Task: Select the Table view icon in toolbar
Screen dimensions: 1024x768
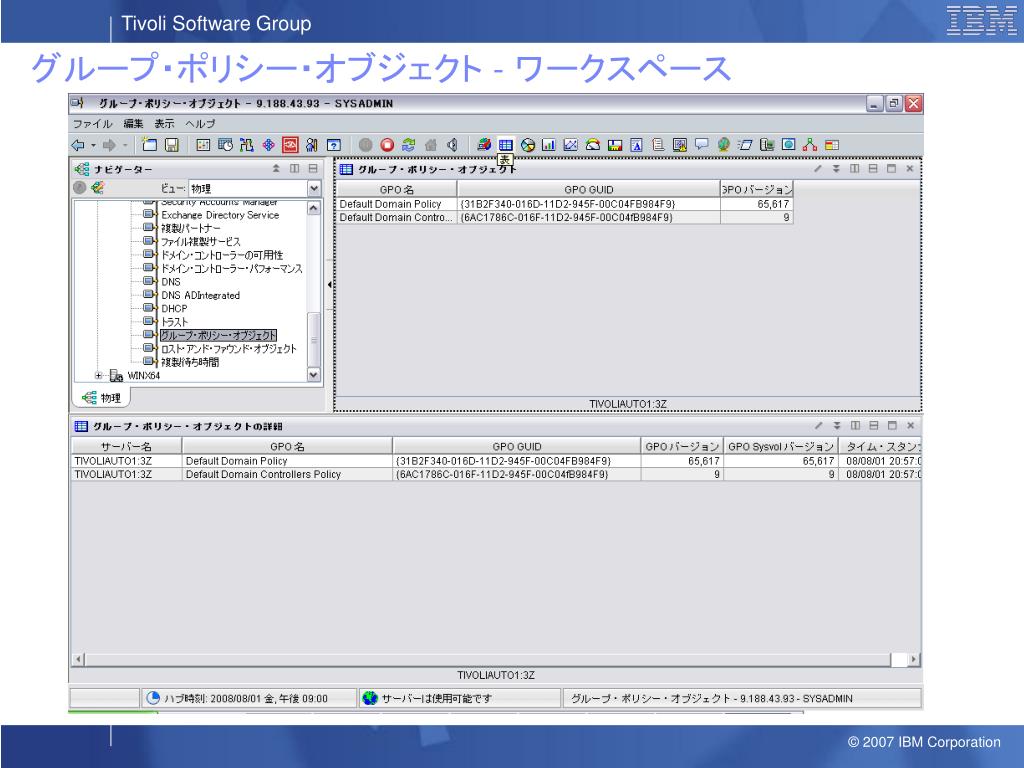Action: [505, 145]
